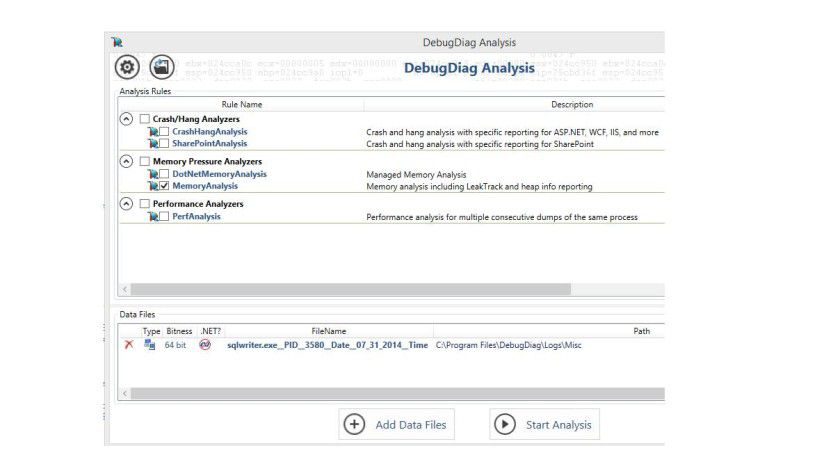Screen dimensions: 840x473
Task: Click the rule icon beside CrashHangAnalysis
Action: click(x=153, y=131)
